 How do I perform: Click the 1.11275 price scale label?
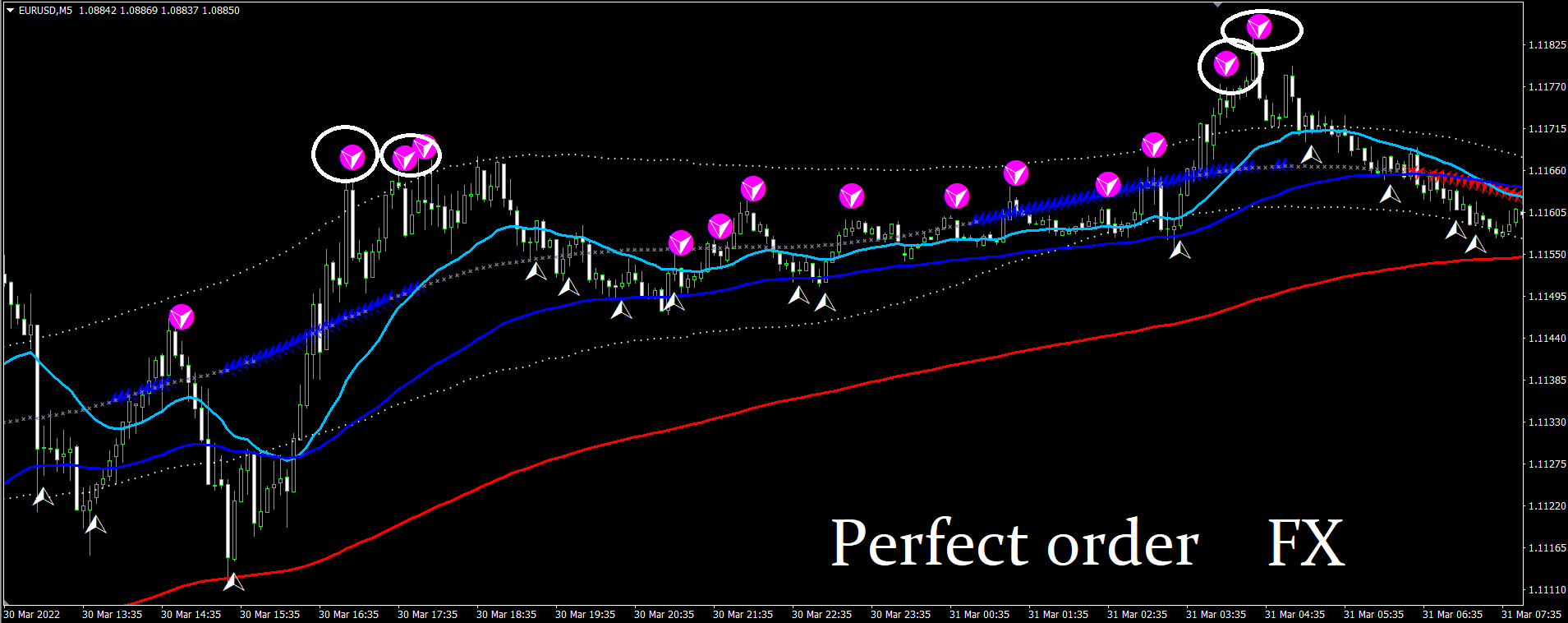tap(1547, 464)
